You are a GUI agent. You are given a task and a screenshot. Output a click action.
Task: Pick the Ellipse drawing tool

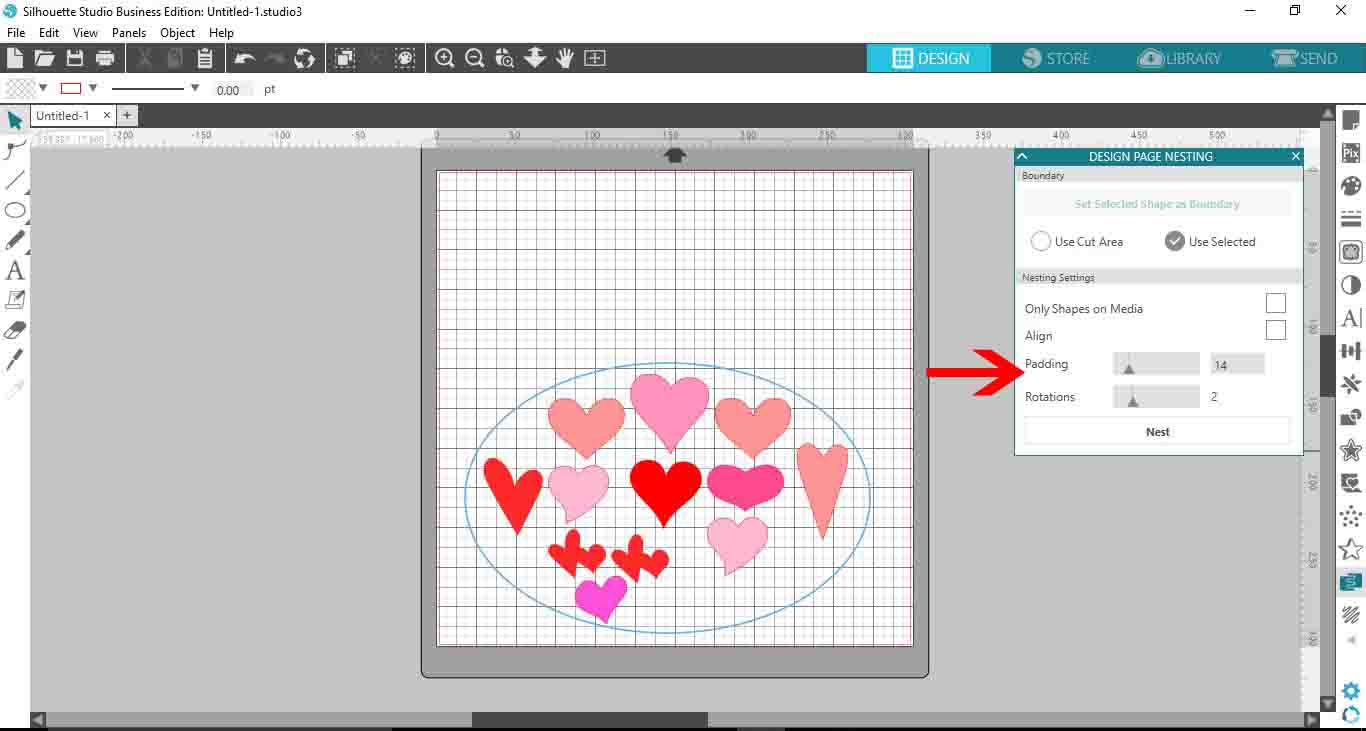coord(15,211)
